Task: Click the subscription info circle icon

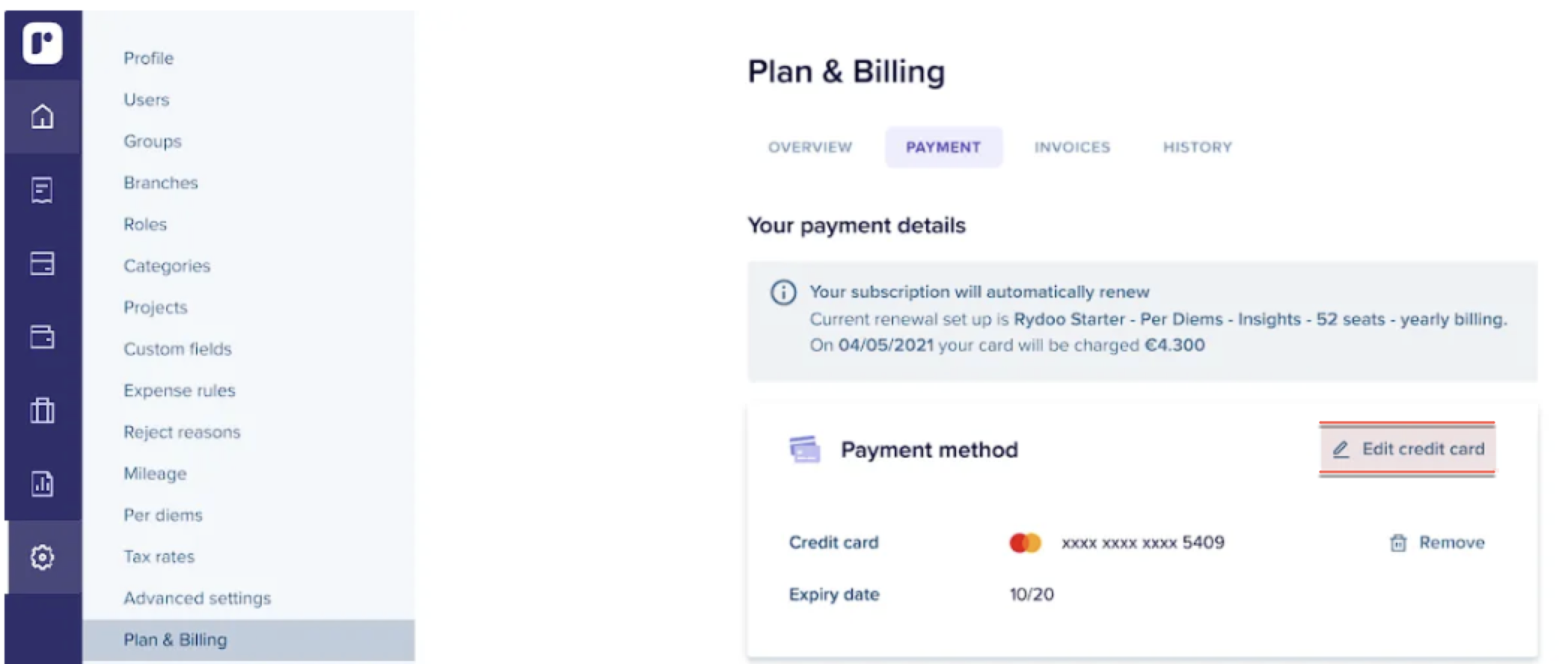Action: point(783,292)
